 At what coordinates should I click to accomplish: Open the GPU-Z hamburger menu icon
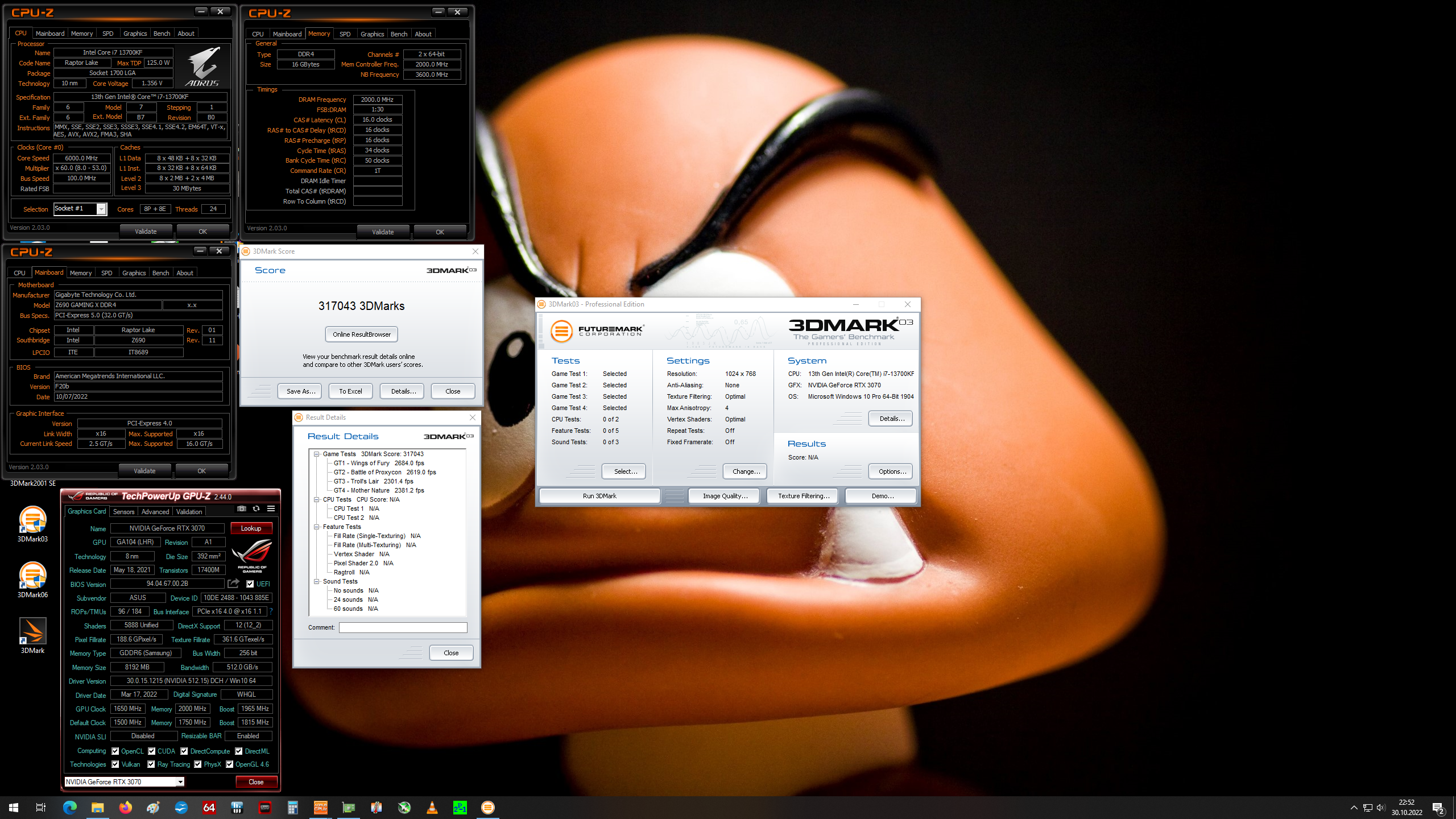point(271,508)
